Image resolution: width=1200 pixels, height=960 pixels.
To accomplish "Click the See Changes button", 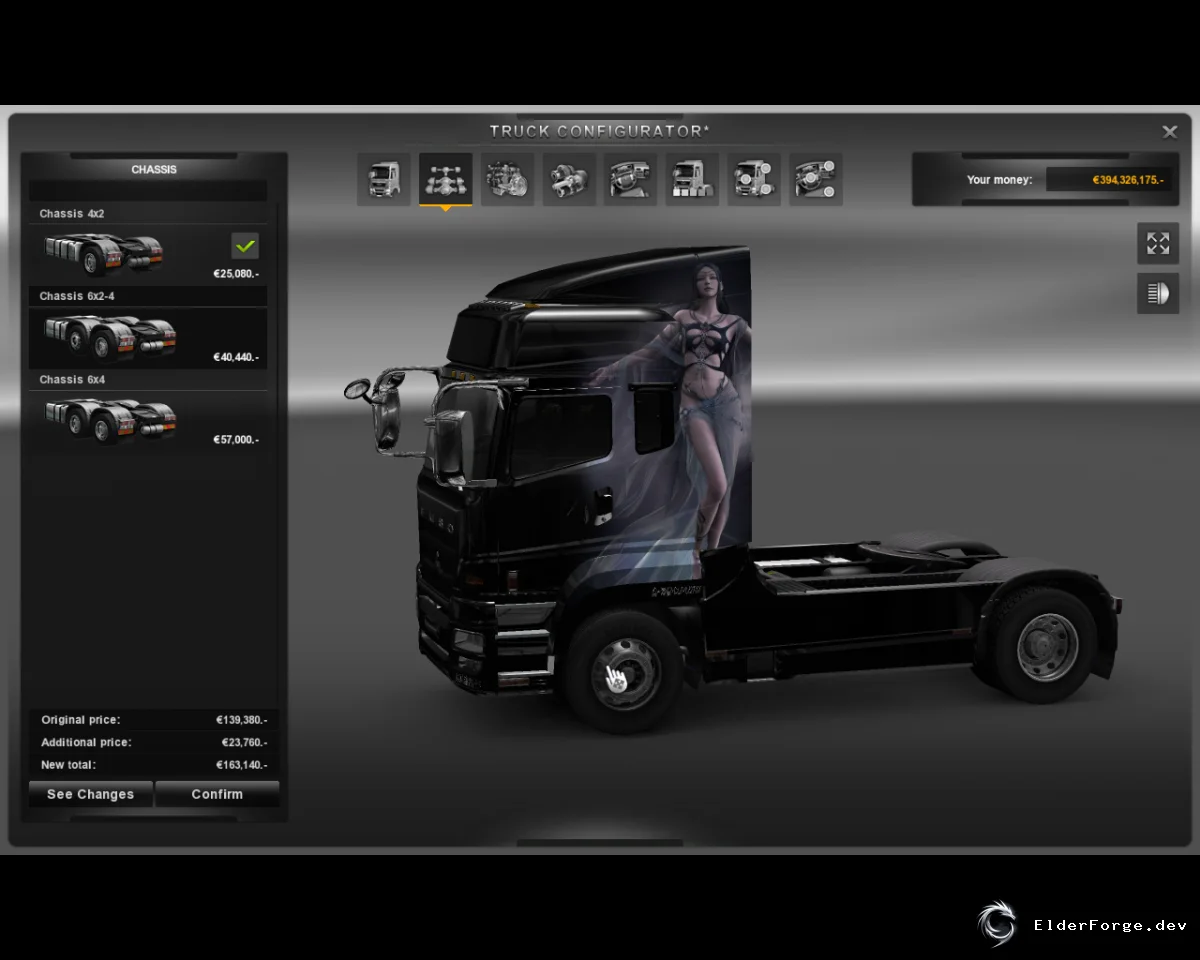I will point(90,794).
